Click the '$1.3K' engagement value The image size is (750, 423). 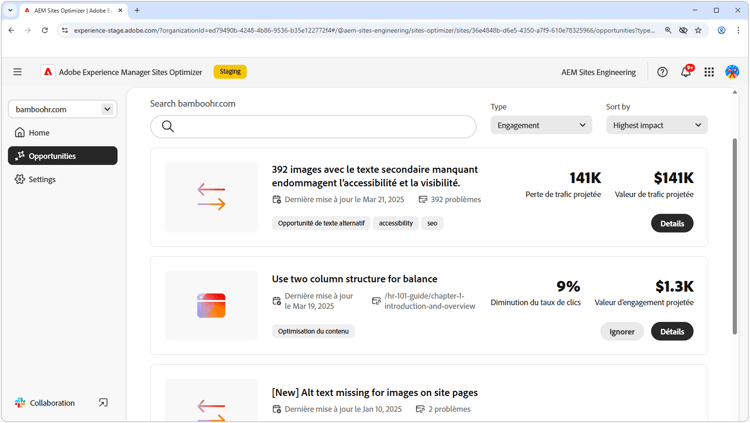(674, 287)
